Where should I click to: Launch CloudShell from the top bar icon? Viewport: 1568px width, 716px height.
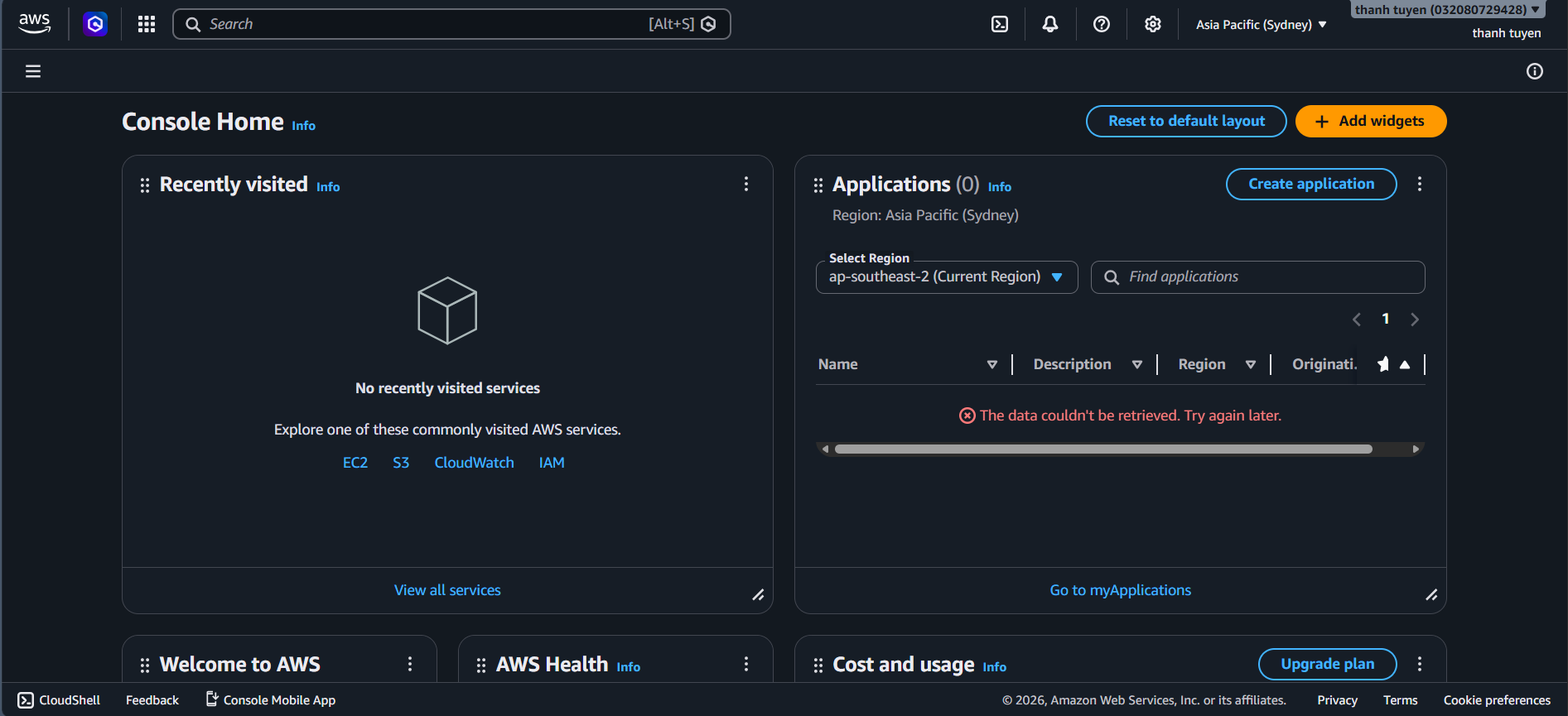(1000, 24)
